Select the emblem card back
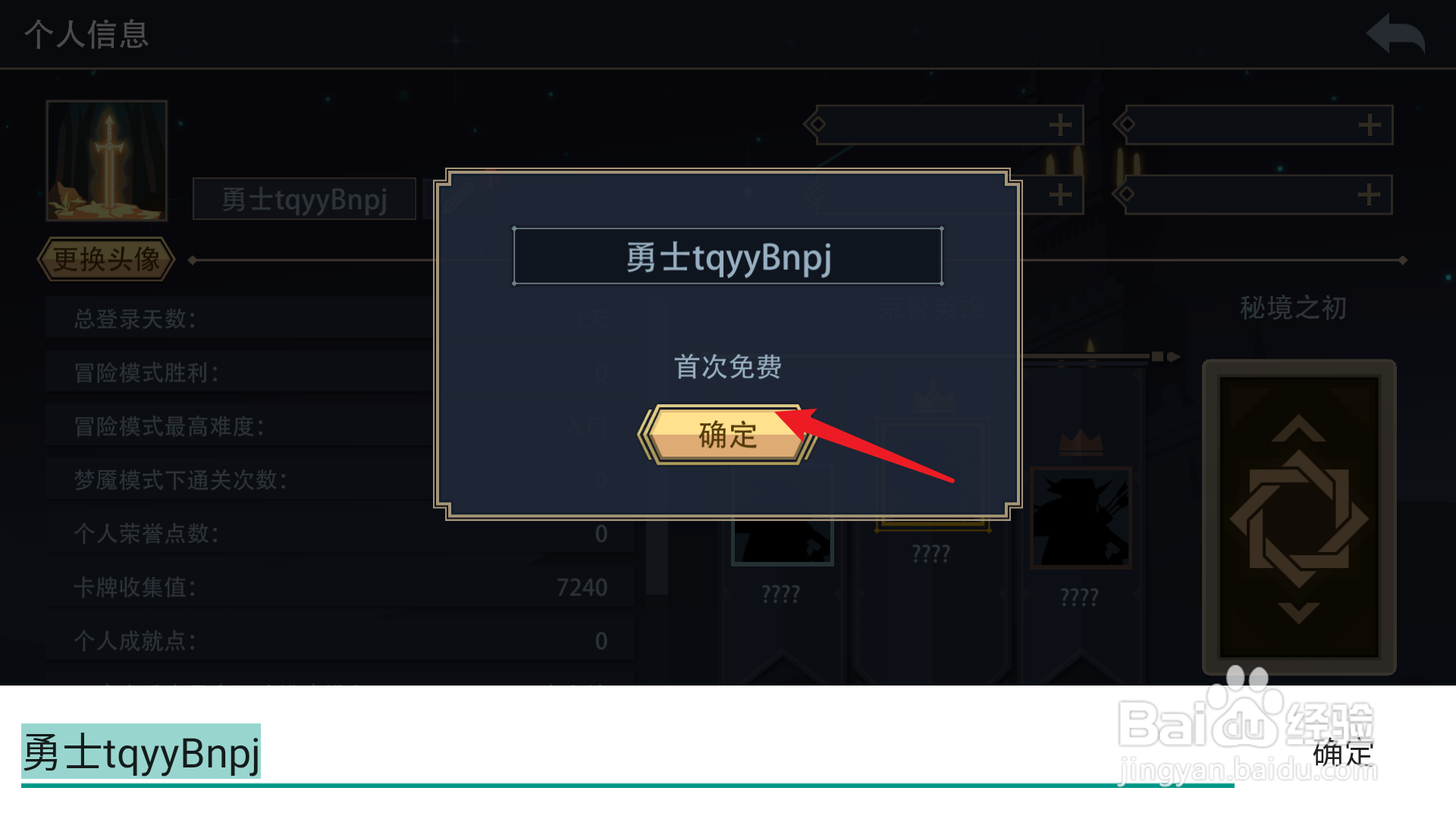 tap(1299, 517)
